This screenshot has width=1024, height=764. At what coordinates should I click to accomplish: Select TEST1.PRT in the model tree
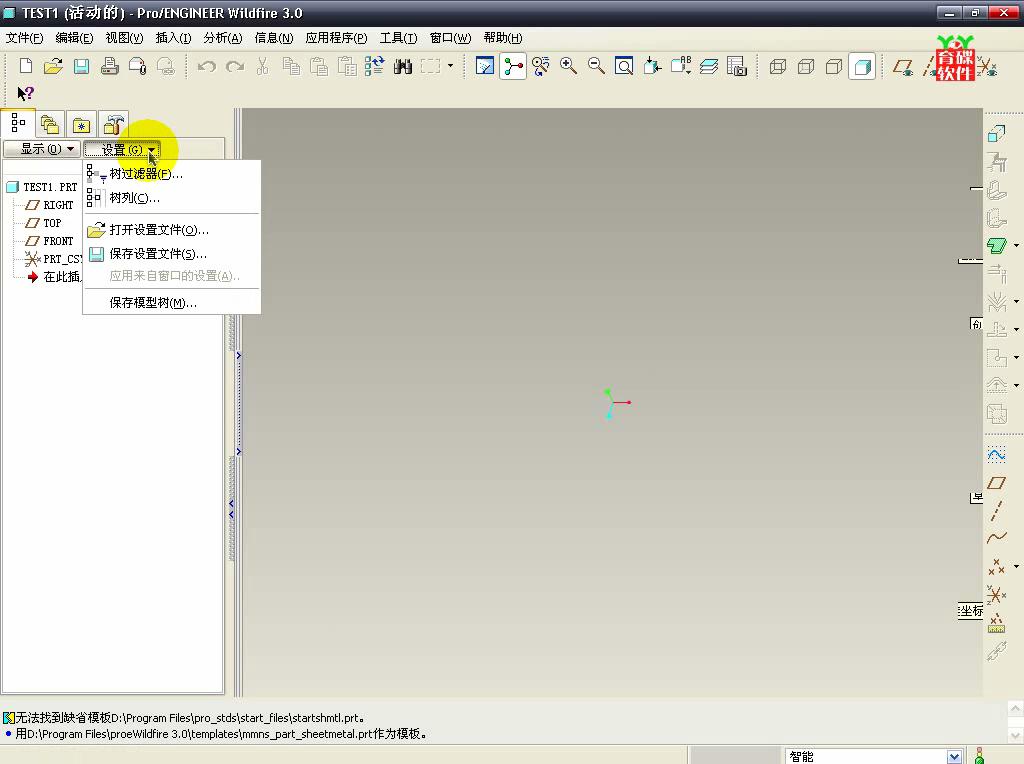(x=42, y=187)
